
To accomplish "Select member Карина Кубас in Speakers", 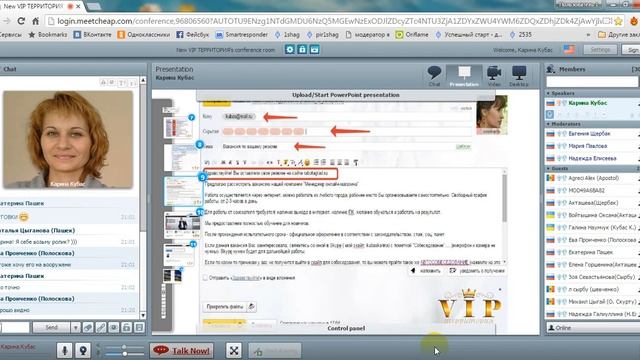I will pos(593,103).
